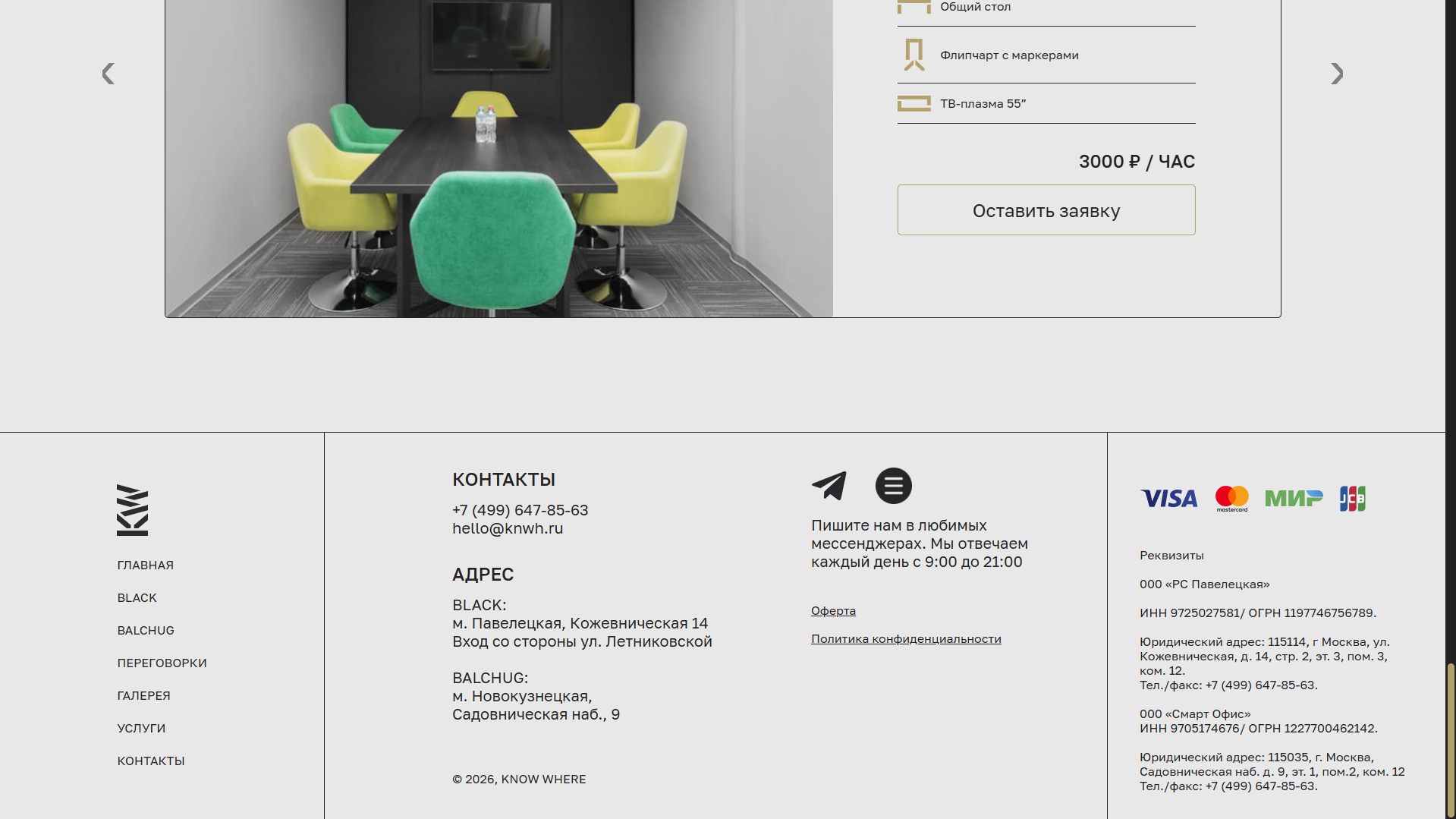Open ГАЛЕРЕЯ footer menu item
Image resolution: width=1456 pixels, height=819 pixels.
(144, 696)
